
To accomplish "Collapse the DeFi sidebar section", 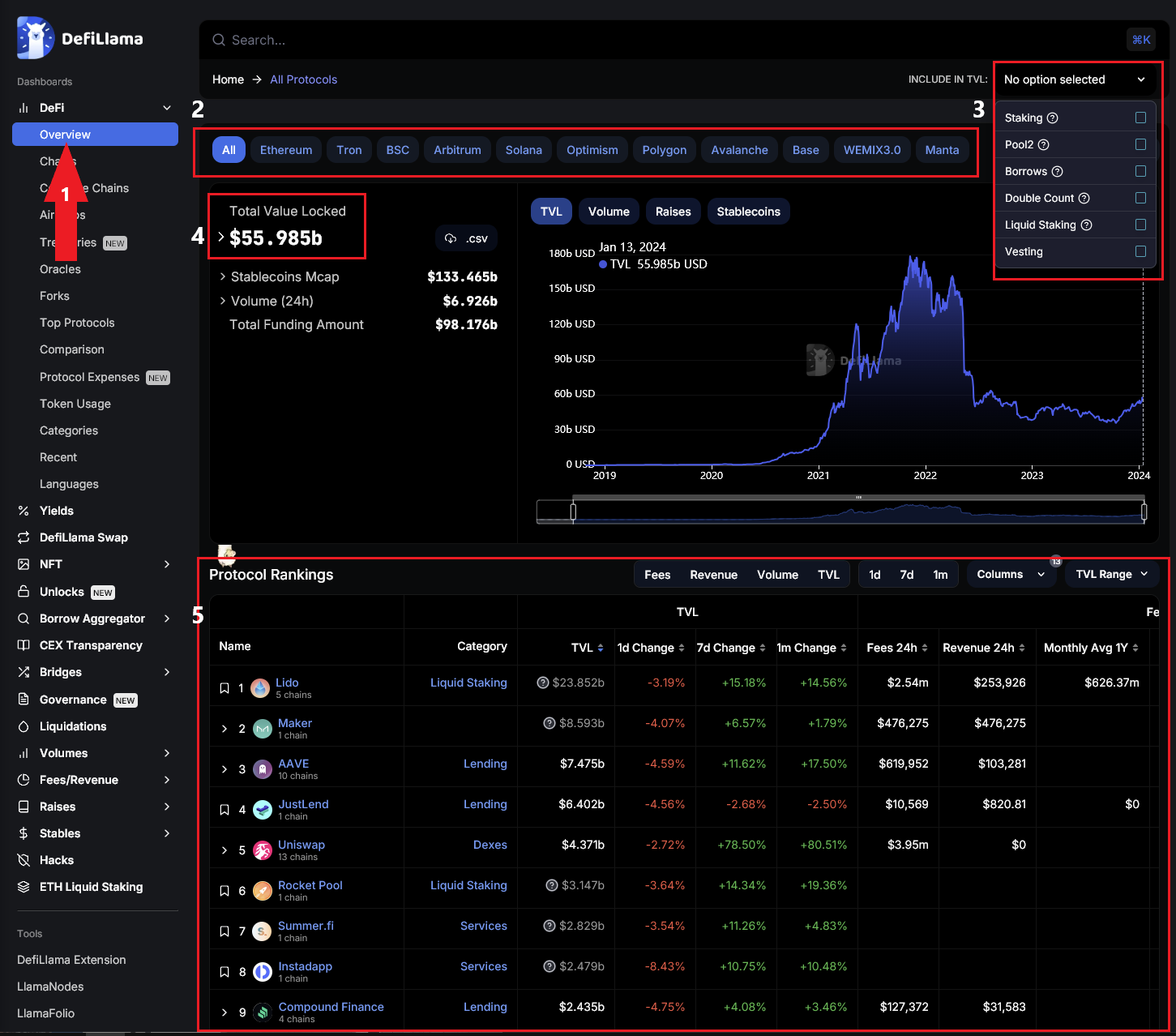I will pyautogui.click(x=167, y=108).
